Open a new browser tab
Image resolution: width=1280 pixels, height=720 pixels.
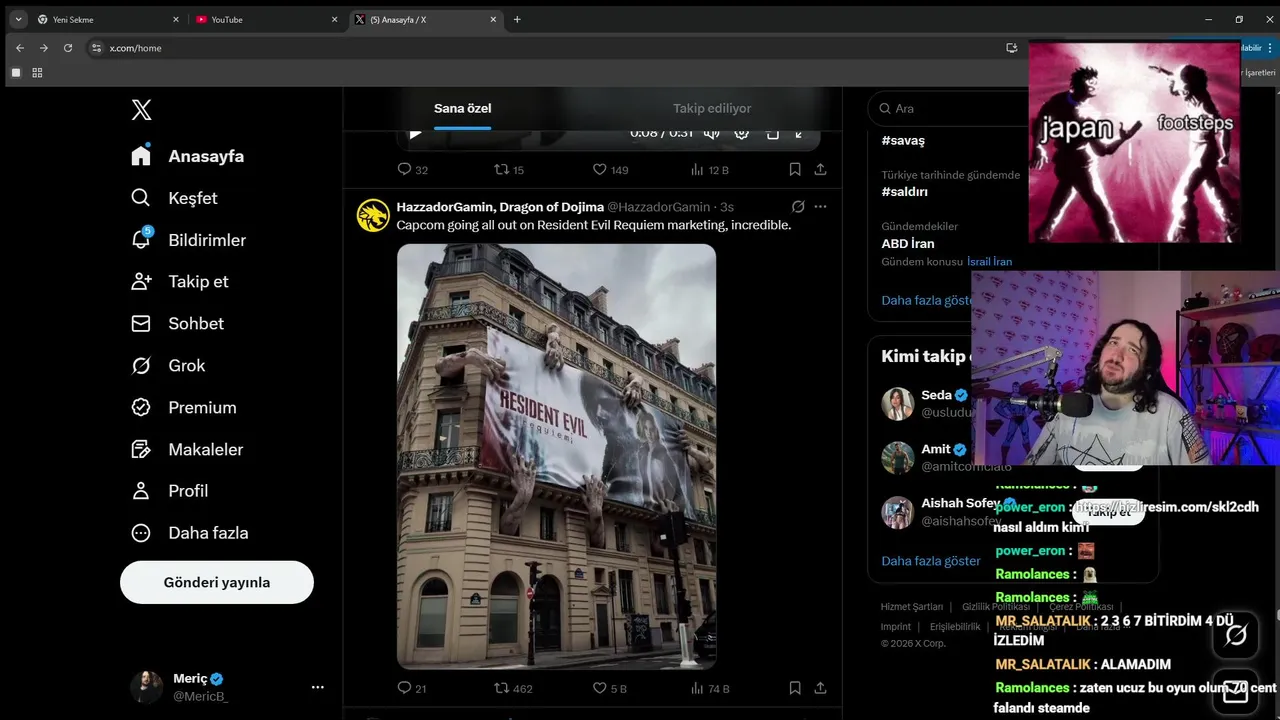(517, 19)
